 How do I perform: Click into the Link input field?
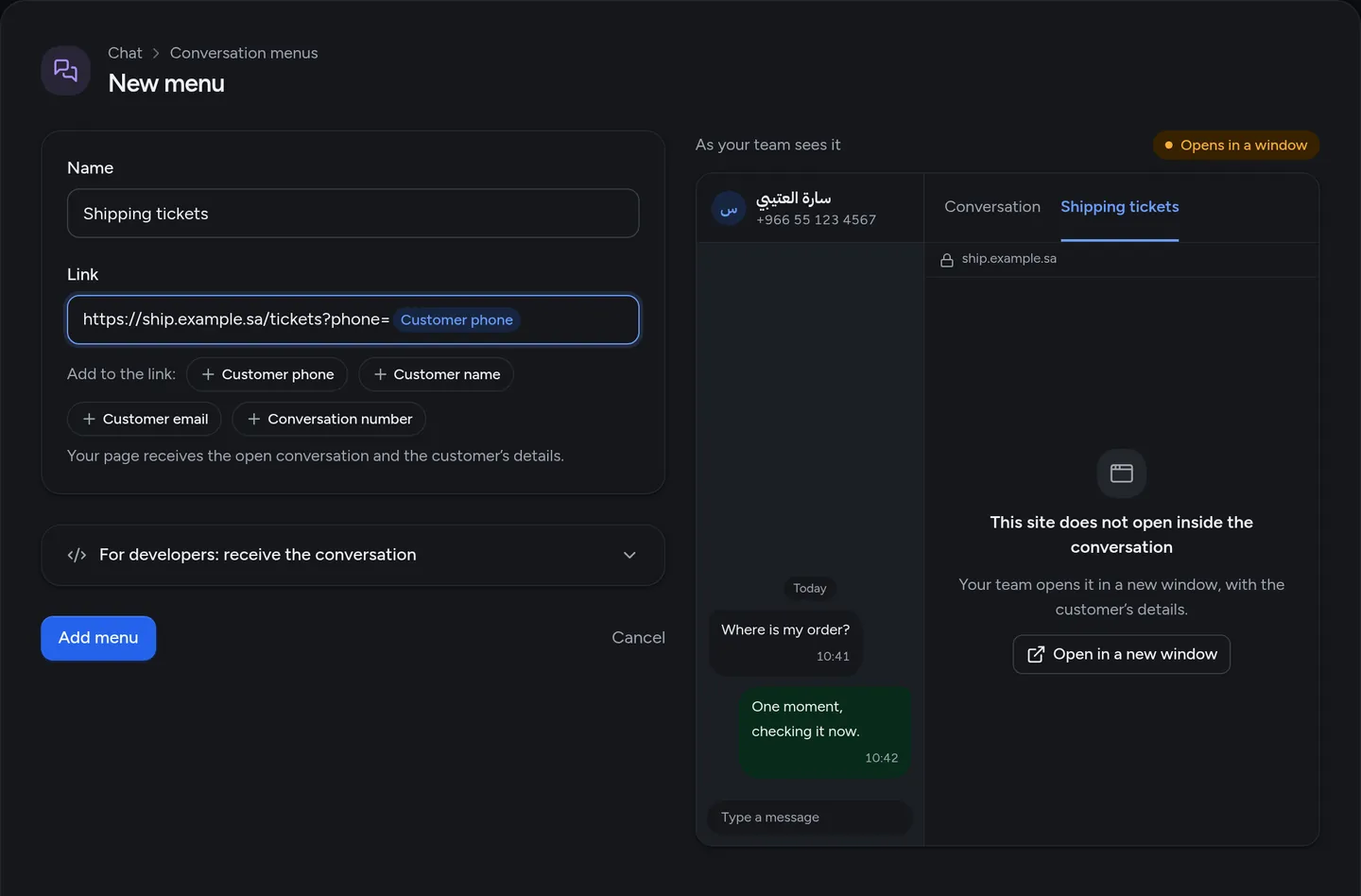(353, 320)
